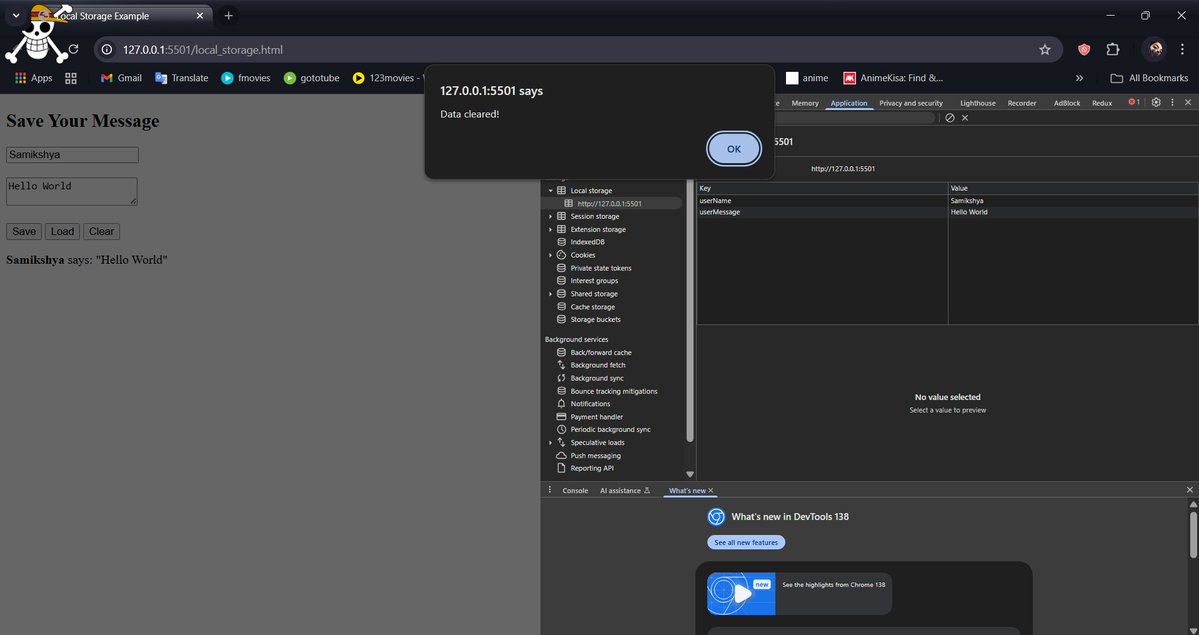
Task: Reload the page with the refresh icon
Action: [73, 50]
